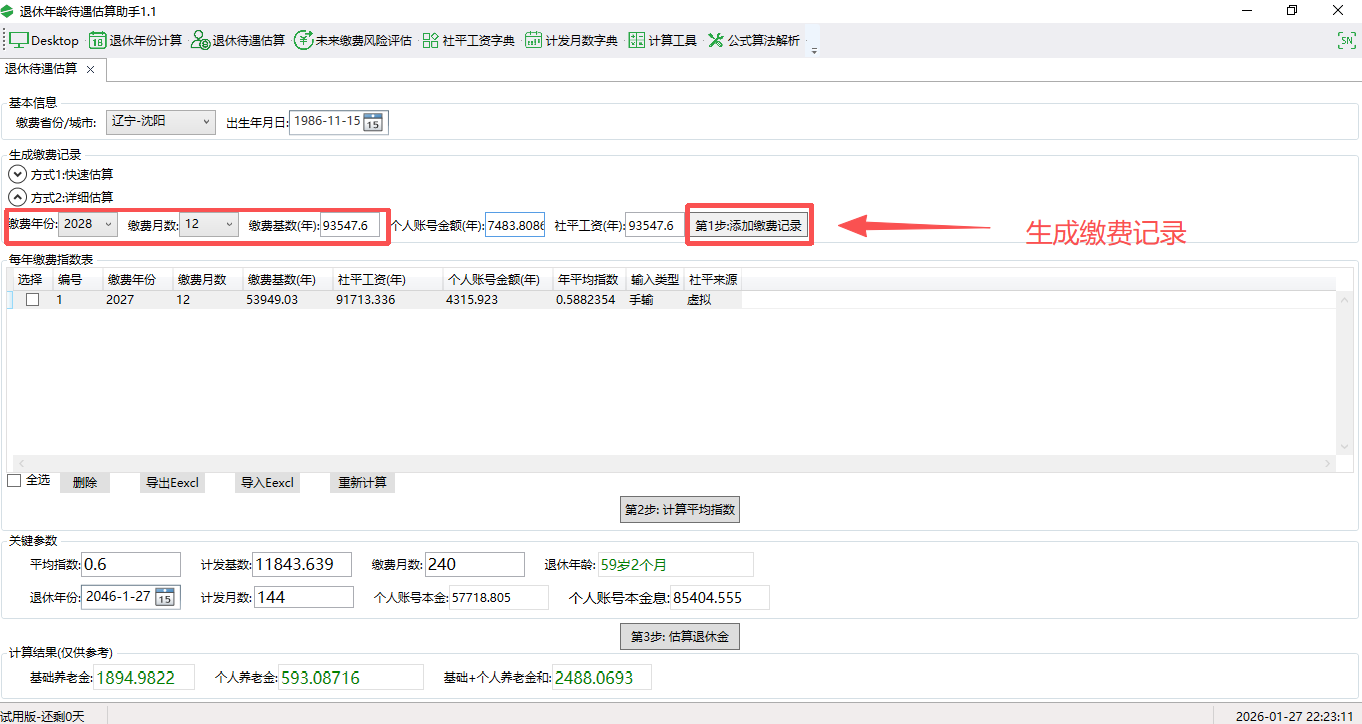Click the green SN icon at top right

1346,40
